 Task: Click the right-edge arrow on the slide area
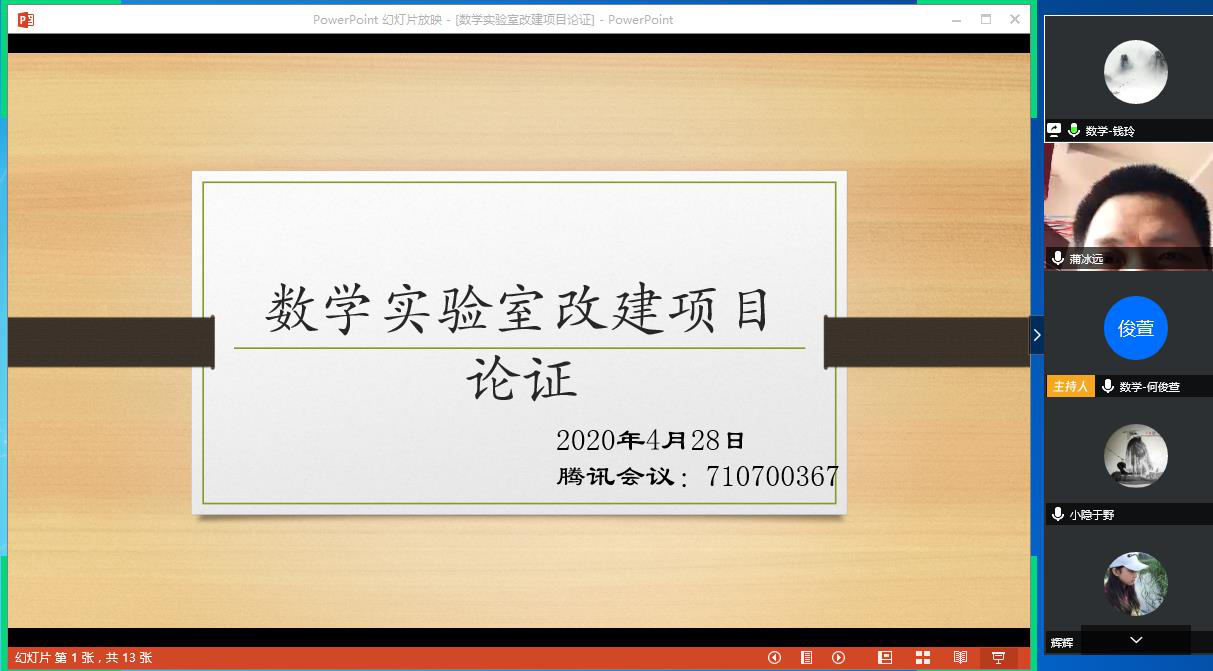point(1037,335)
